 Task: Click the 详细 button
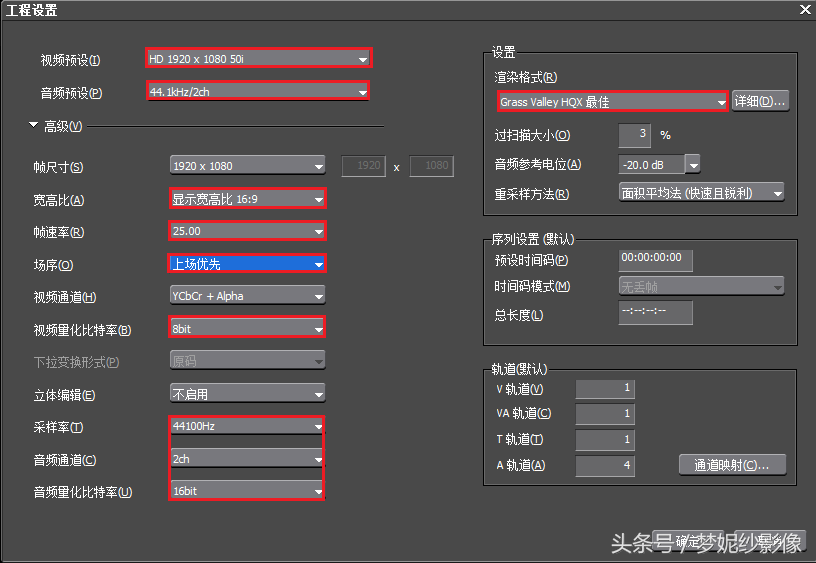click(x=760, y=101)
